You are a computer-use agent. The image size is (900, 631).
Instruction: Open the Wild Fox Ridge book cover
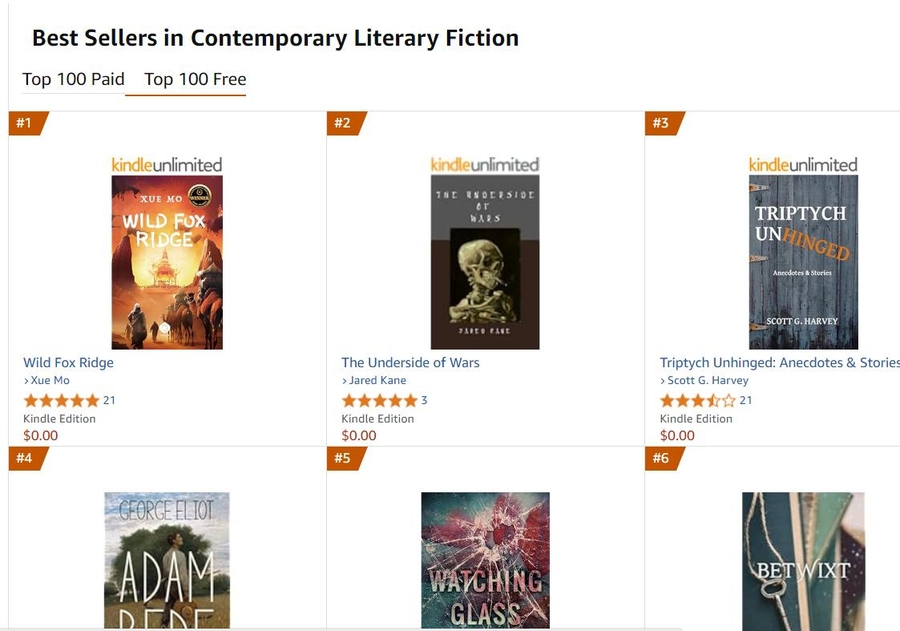click(167, 262)
